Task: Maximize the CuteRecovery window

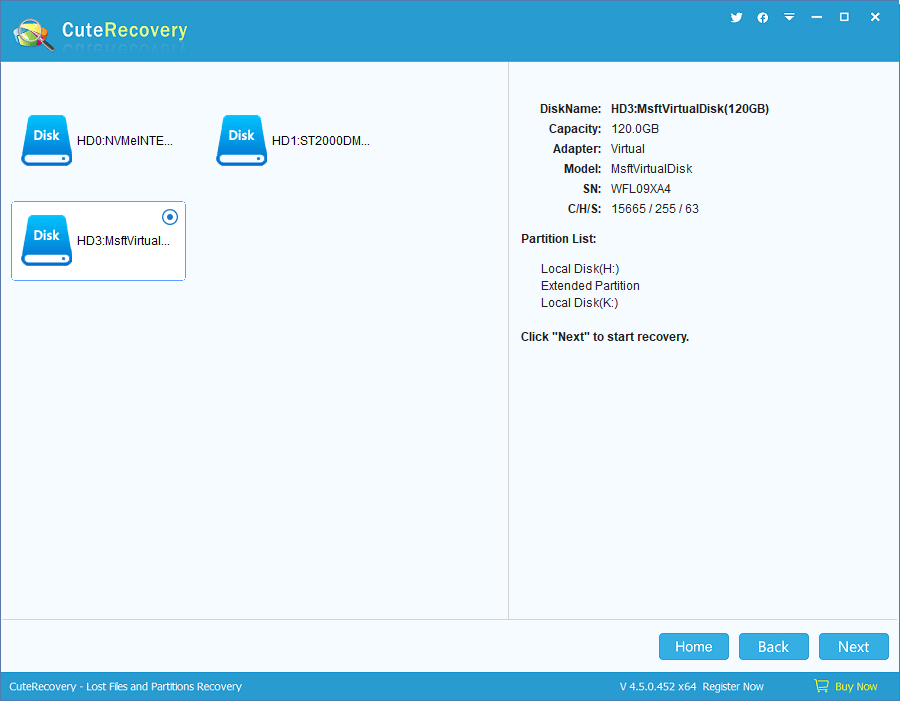Action: click(x=844, y=17)
